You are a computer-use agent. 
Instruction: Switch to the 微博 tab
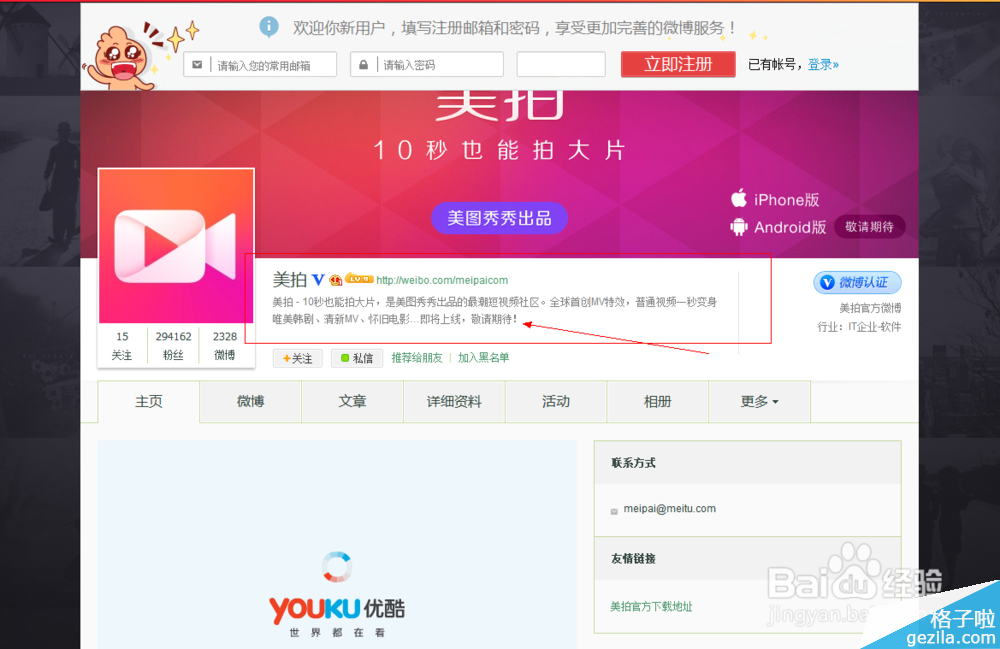coord(250,402)
